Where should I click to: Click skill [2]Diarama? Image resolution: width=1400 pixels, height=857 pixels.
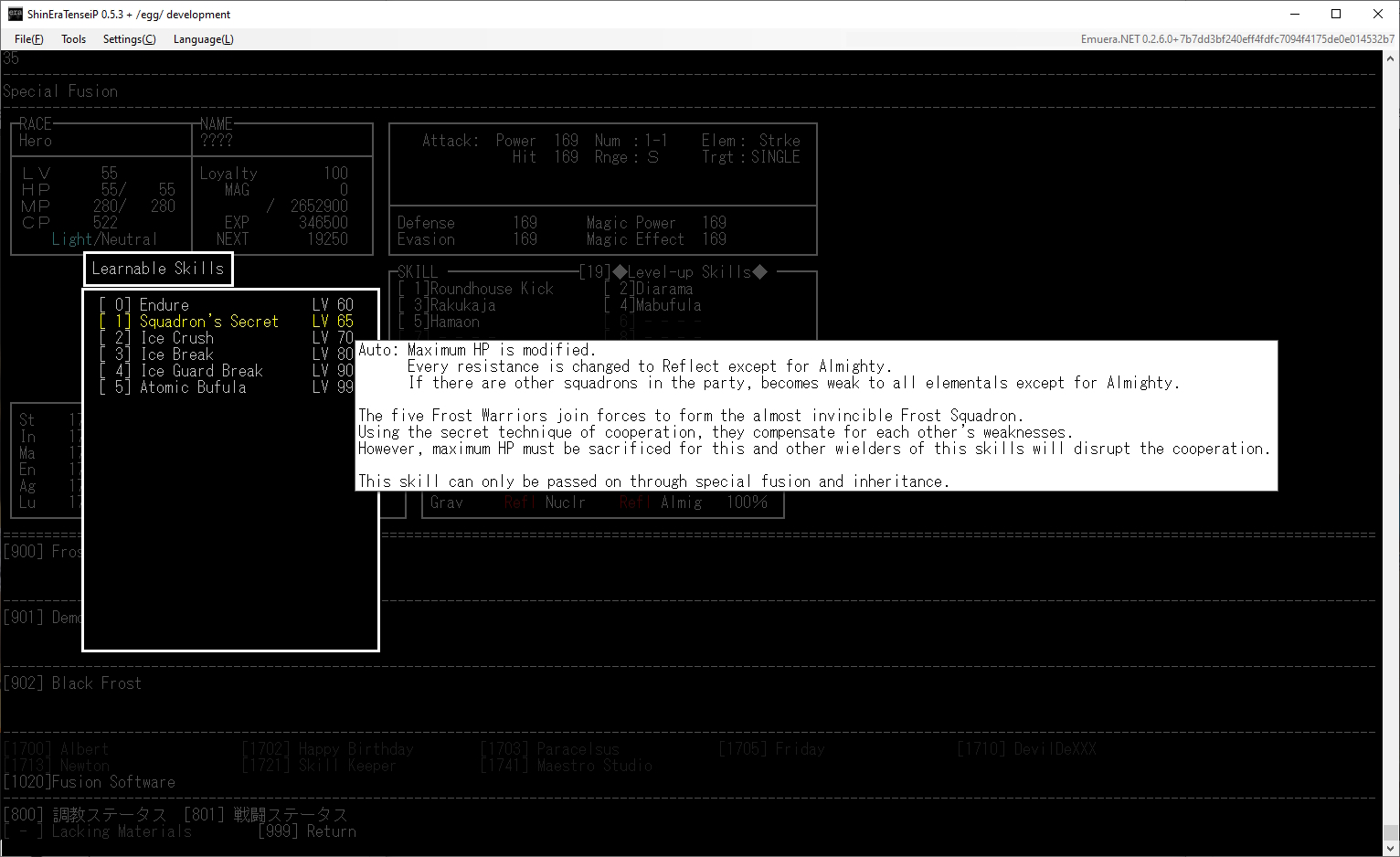point(649,289)
